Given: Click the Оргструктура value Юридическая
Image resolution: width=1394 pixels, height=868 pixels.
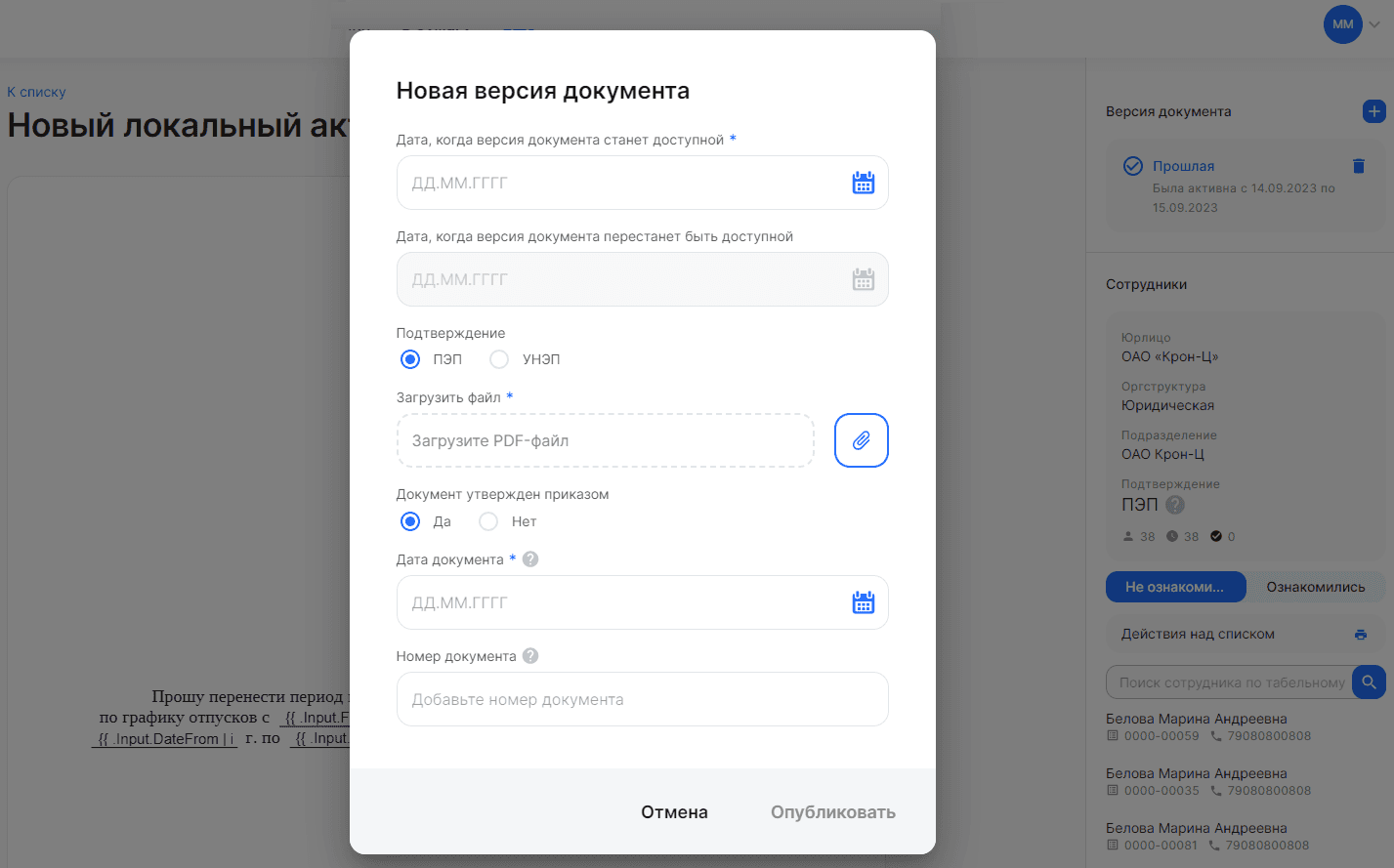Looking at the screenshot, I should (x=1167, y=405).
